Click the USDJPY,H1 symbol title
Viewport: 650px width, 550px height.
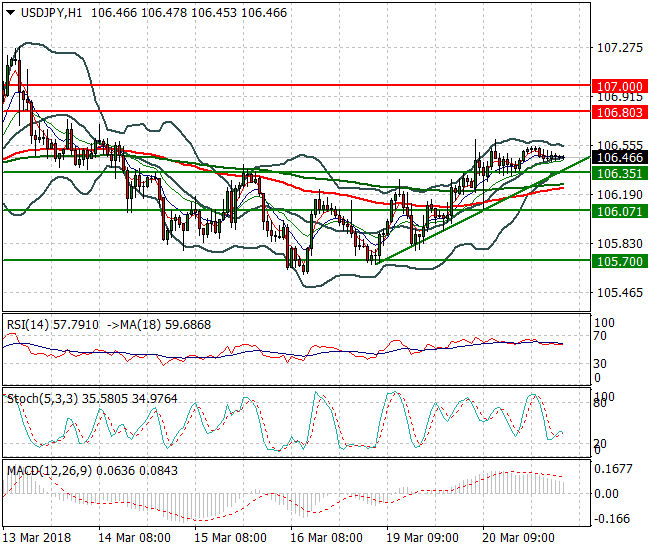click(x=51, y=13)
